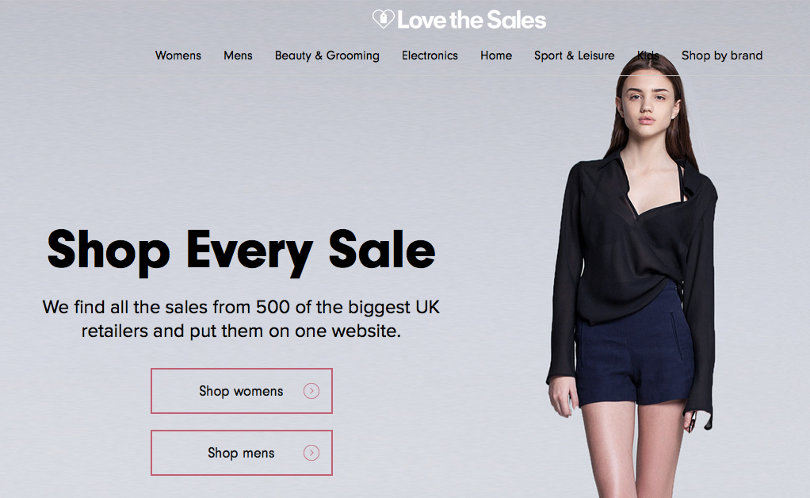Browse Sport & Leisure category
Screen dimensions: 810x498
click(574, 56)
